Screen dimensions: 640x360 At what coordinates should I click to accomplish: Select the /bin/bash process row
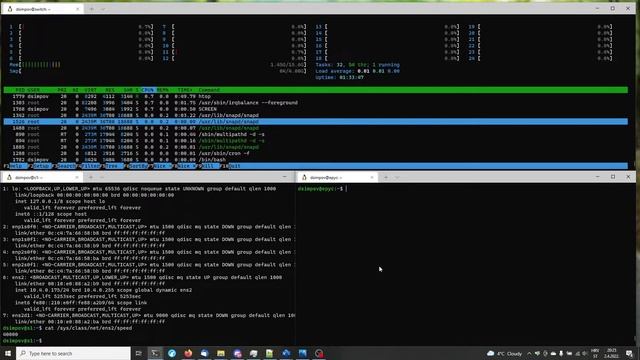(x=316, y=160)
